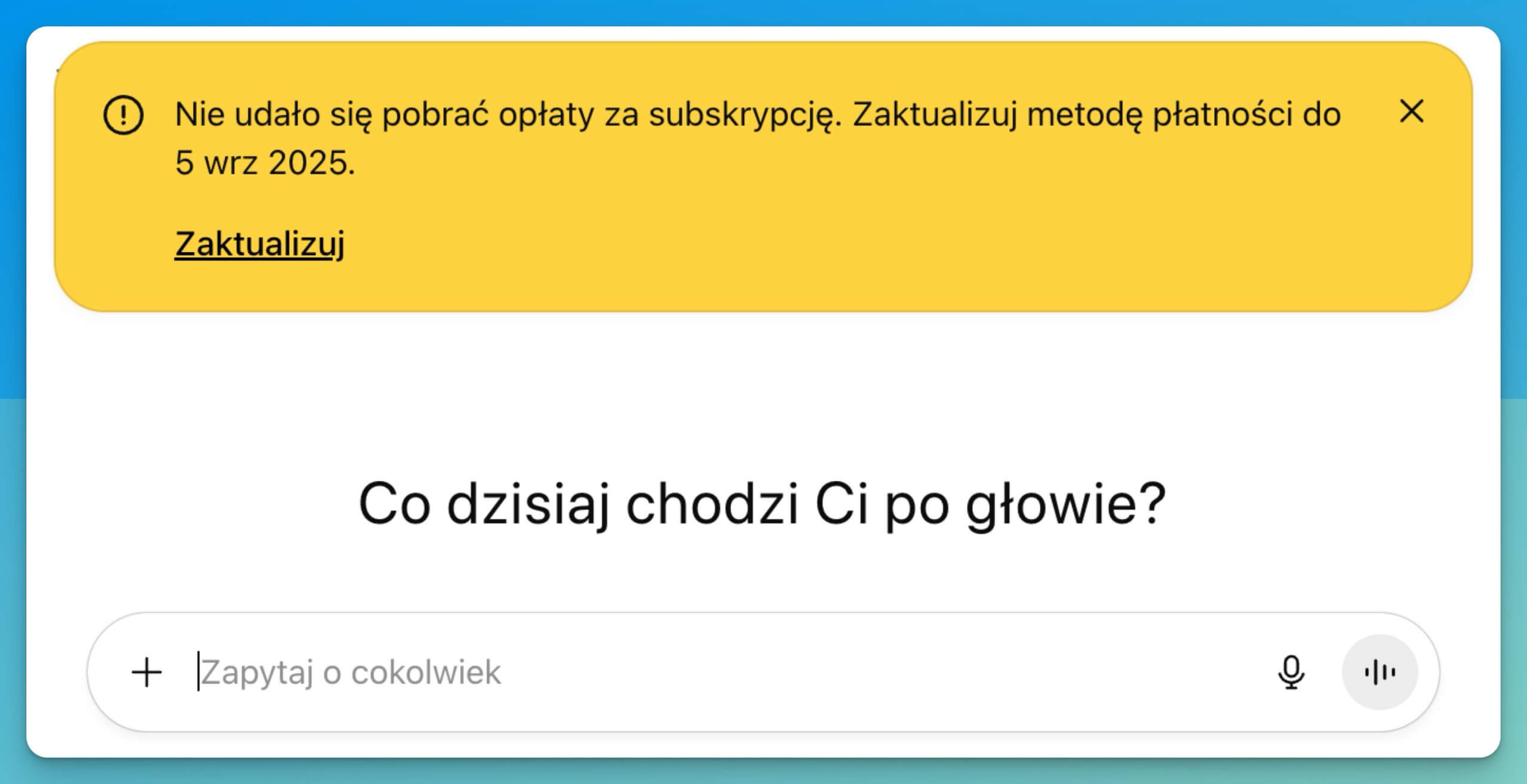
Task: Tap the add files plus icon
Action: coord(147,673)
